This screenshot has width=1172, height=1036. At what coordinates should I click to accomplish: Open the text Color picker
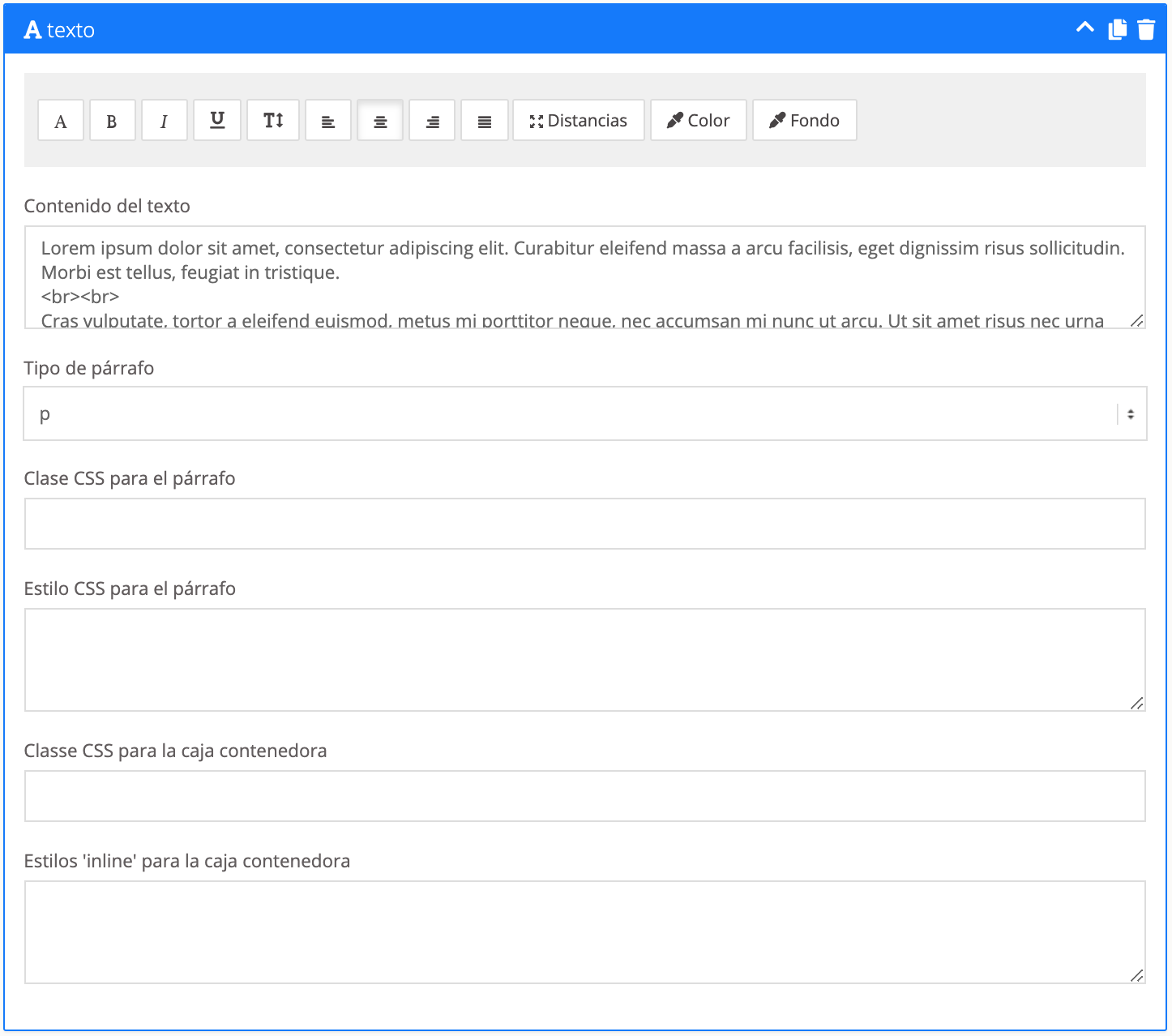(x=698, y=121)
